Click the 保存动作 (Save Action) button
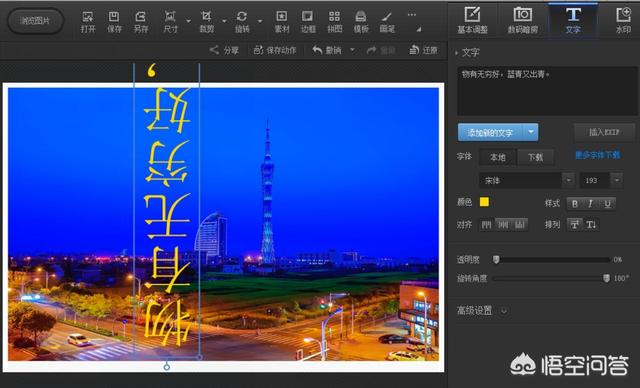640x388 pixels. (275, 50)
